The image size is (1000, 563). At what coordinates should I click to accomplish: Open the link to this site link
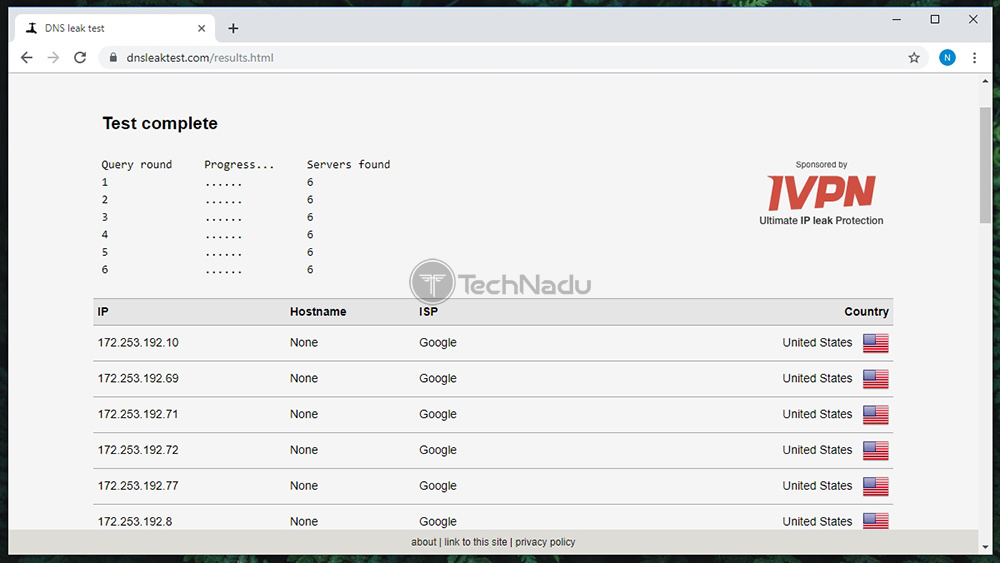(476, 542)
